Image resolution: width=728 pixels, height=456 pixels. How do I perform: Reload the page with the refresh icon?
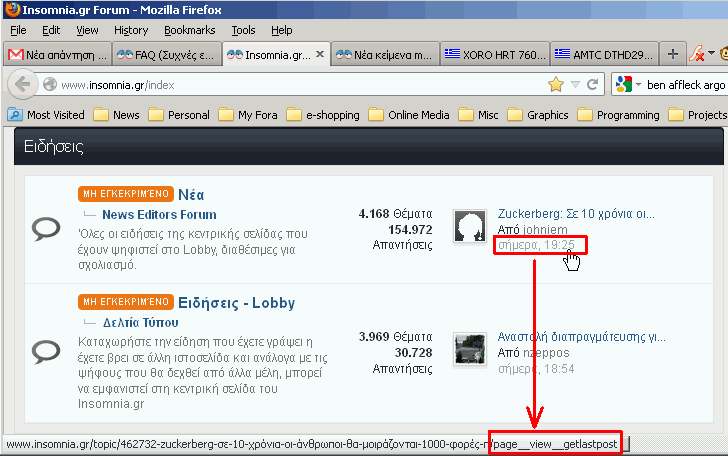(592, 85)
